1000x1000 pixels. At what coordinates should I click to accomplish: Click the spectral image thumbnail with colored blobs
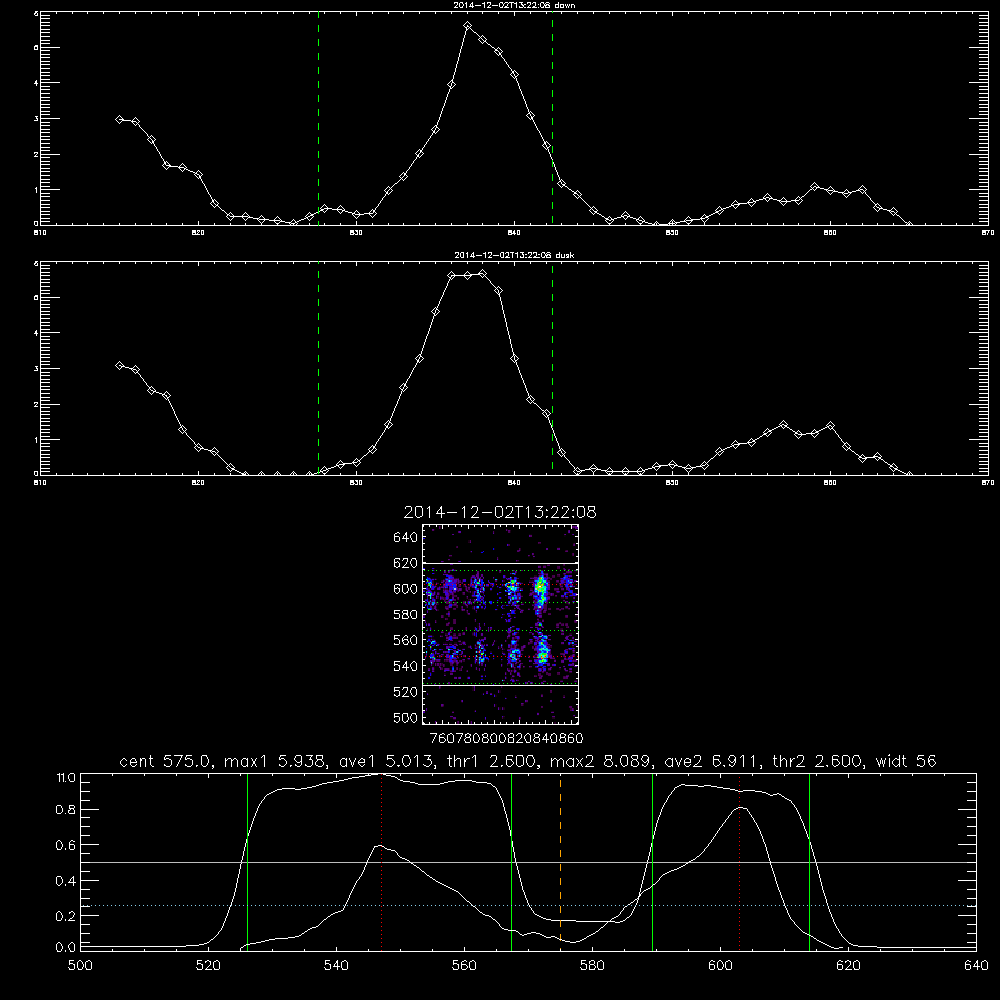pyautogui.click(x=501, y=624)
